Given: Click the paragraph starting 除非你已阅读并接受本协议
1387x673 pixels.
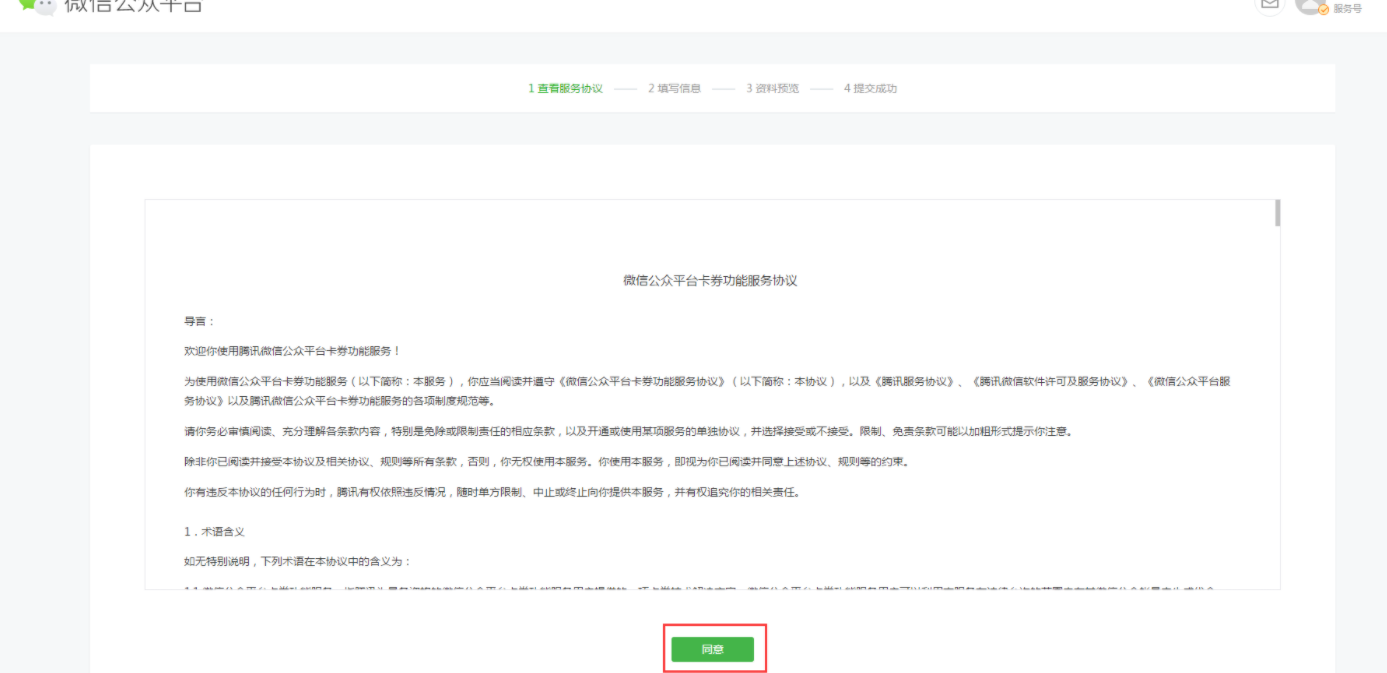Looking at the screenshot, I should pyautogui.click(x=545, y=462).
